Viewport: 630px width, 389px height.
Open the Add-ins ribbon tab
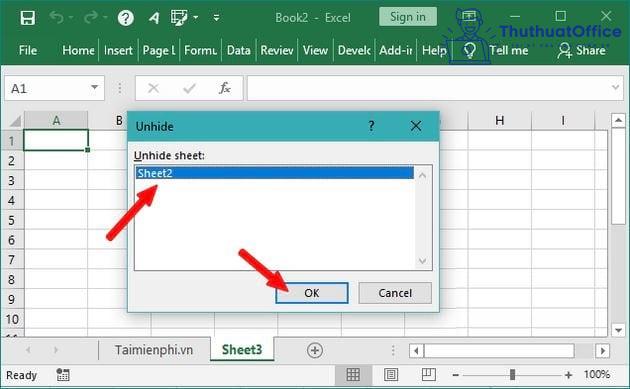point(396,50)
